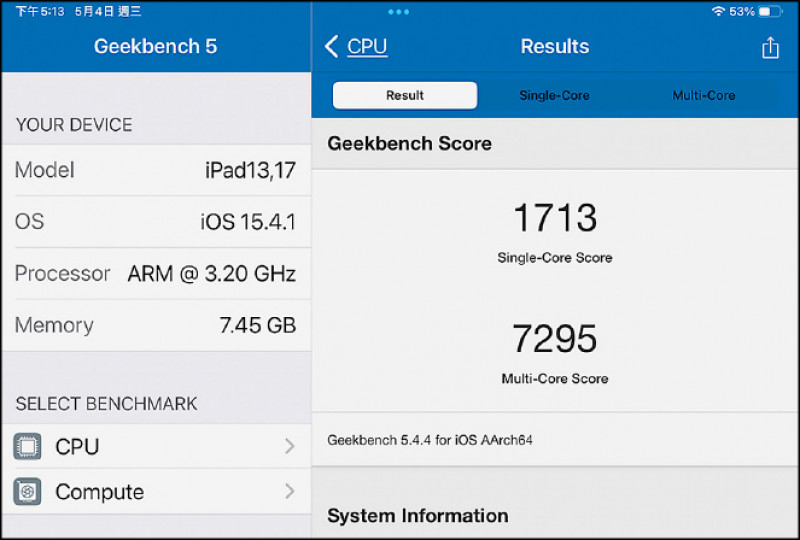Tap the Geekbench Score heading
800x540 pixels.
[409, 143]
